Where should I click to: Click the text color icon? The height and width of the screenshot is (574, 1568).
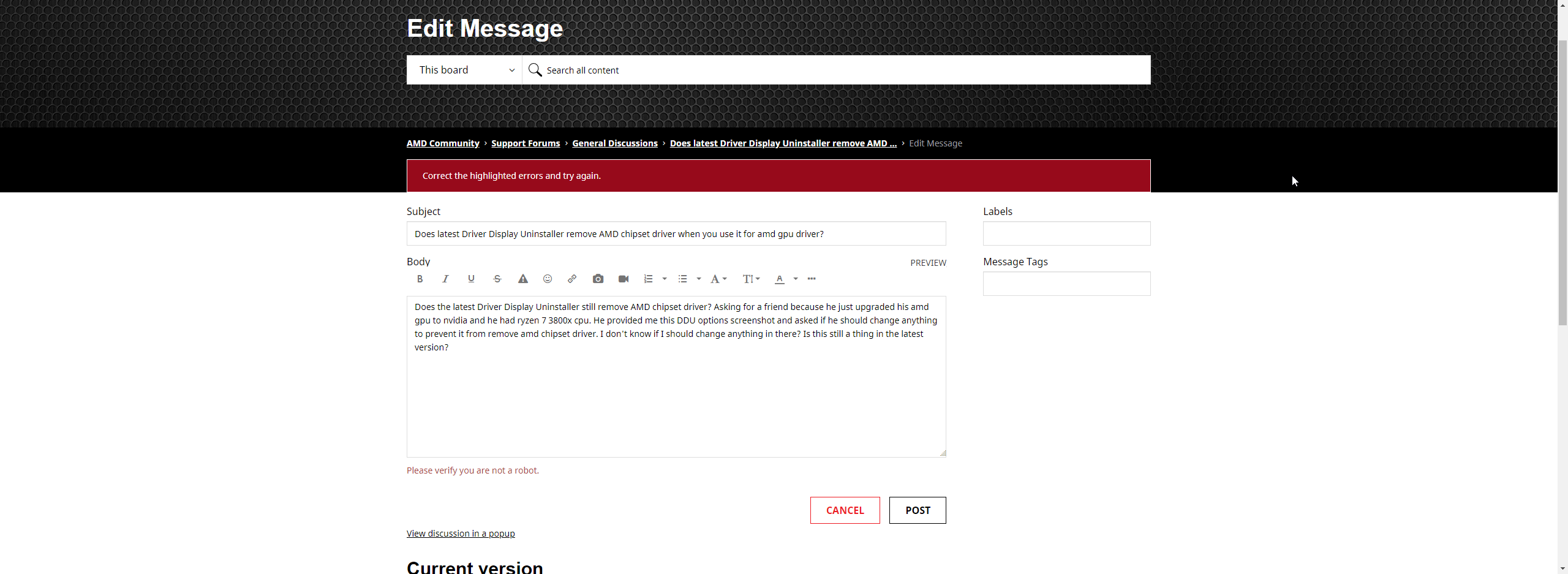[779, 279]
